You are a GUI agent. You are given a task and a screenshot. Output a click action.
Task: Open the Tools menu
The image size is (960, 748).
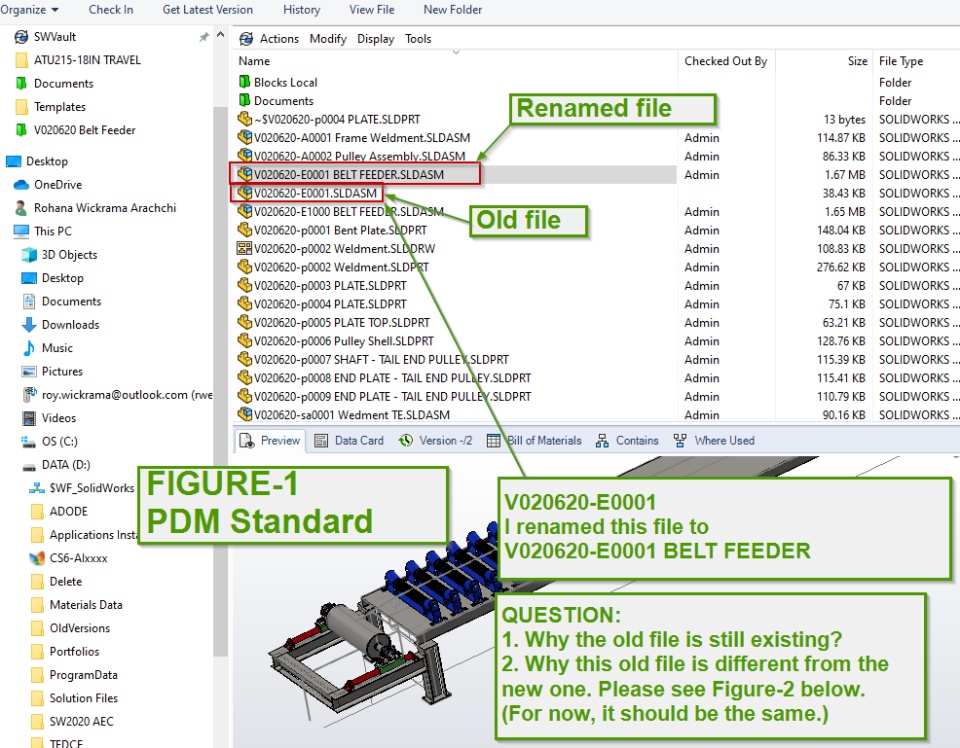point(418,39)
